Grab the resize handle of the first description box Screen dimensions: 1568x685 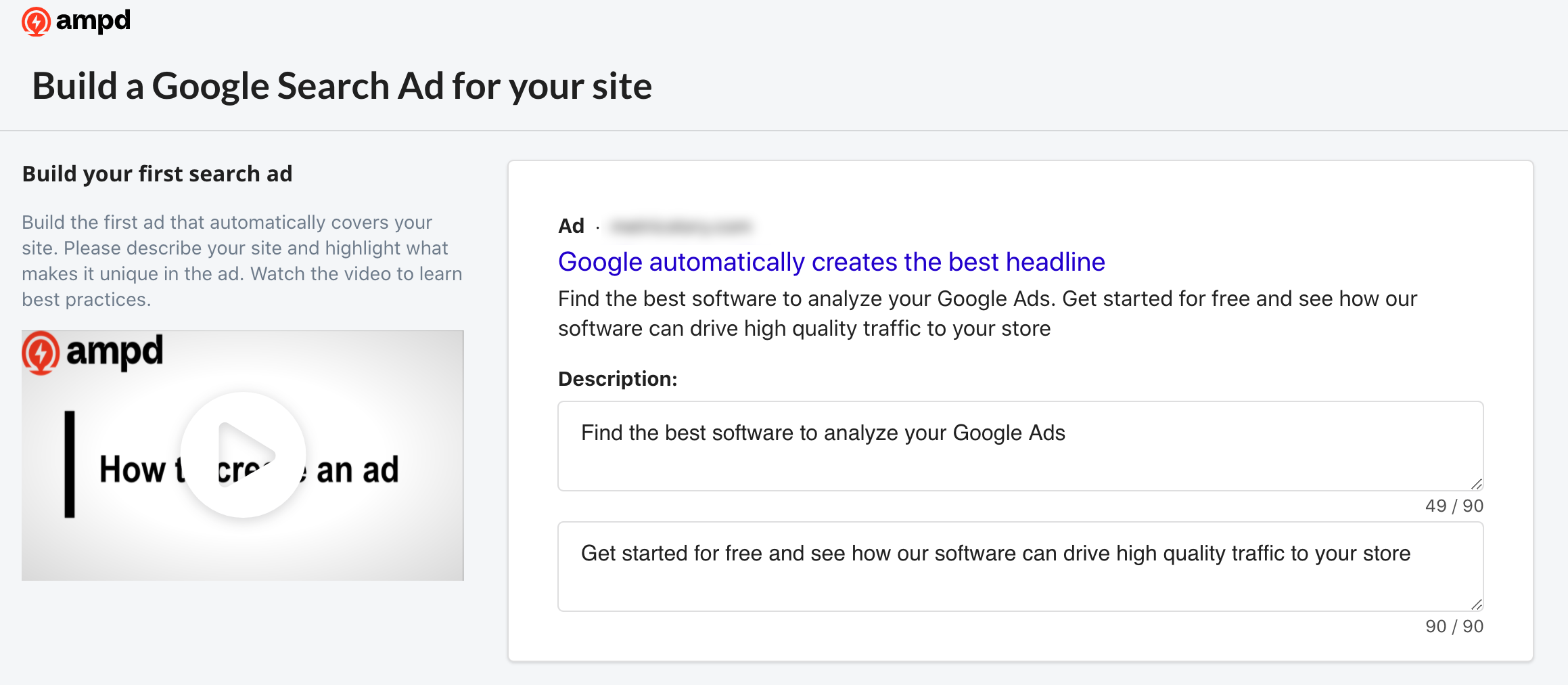(x=1477, y=484)
